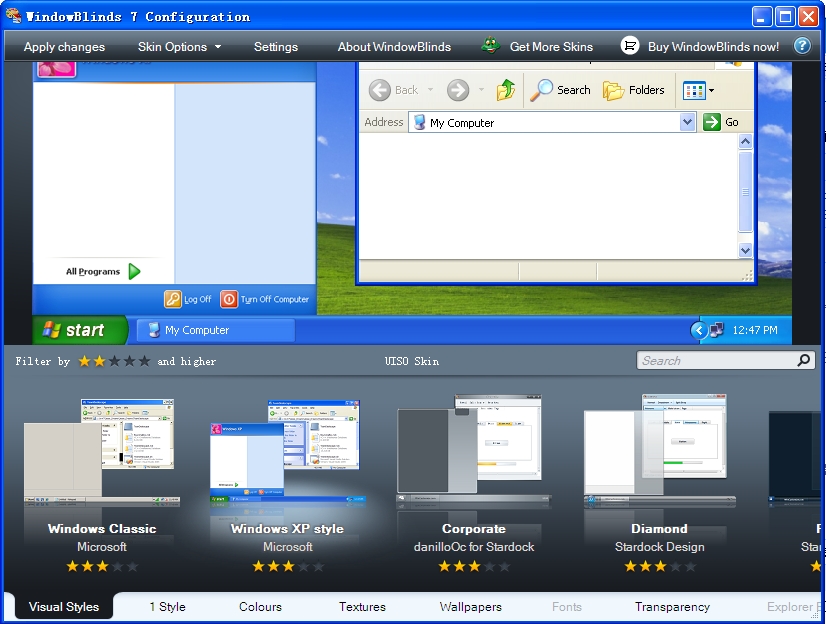826x624 pixels.
Task: Expand the Address bar dropdown arrow
Action: (x=687, y=122)
